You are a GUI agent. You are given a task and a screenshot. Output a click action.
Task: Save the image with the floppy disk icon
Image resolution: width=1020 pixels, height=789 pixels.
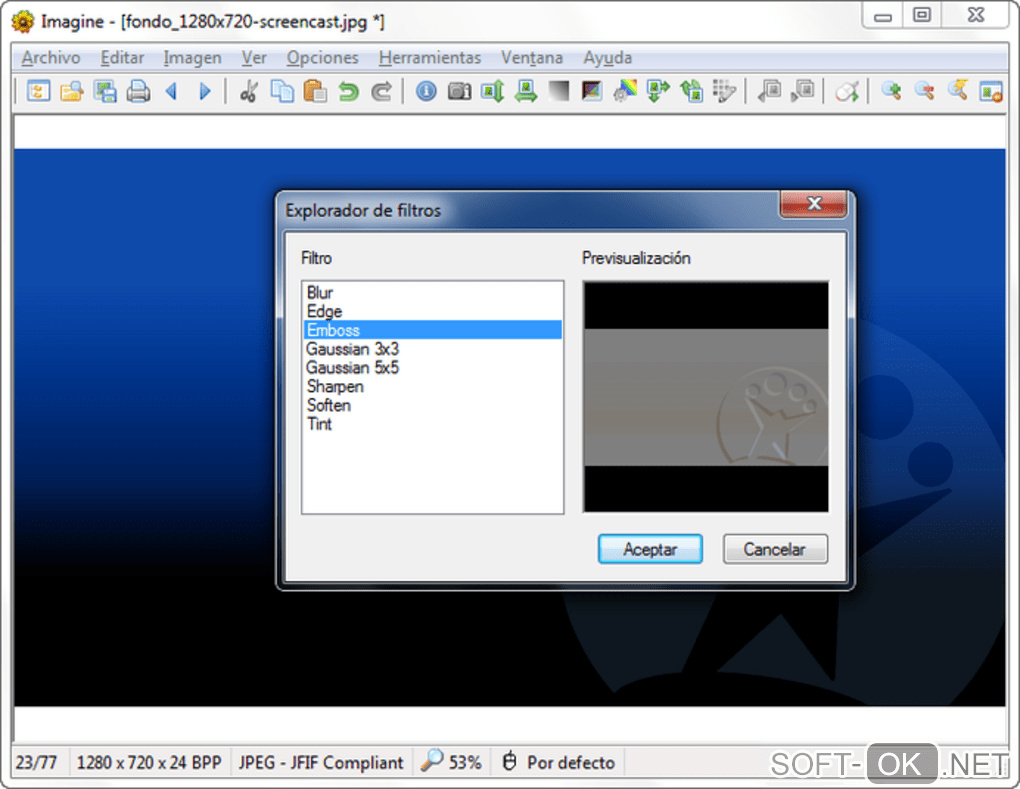pyautogui.click(x=105, y=91)
